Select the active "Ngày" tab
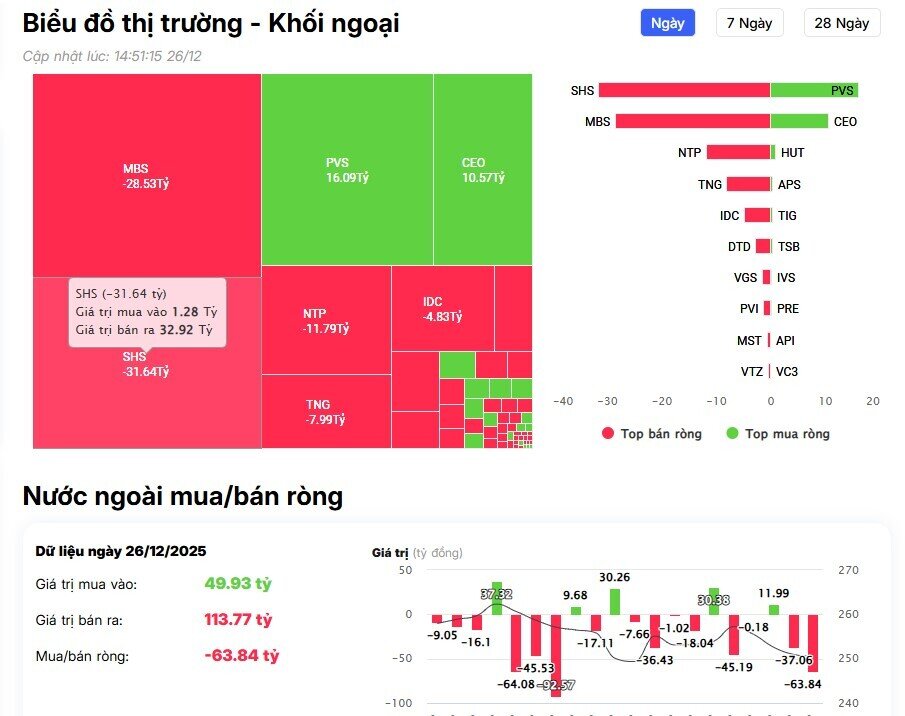The height and width of the screenshot is (716, 905). (666, 23)
